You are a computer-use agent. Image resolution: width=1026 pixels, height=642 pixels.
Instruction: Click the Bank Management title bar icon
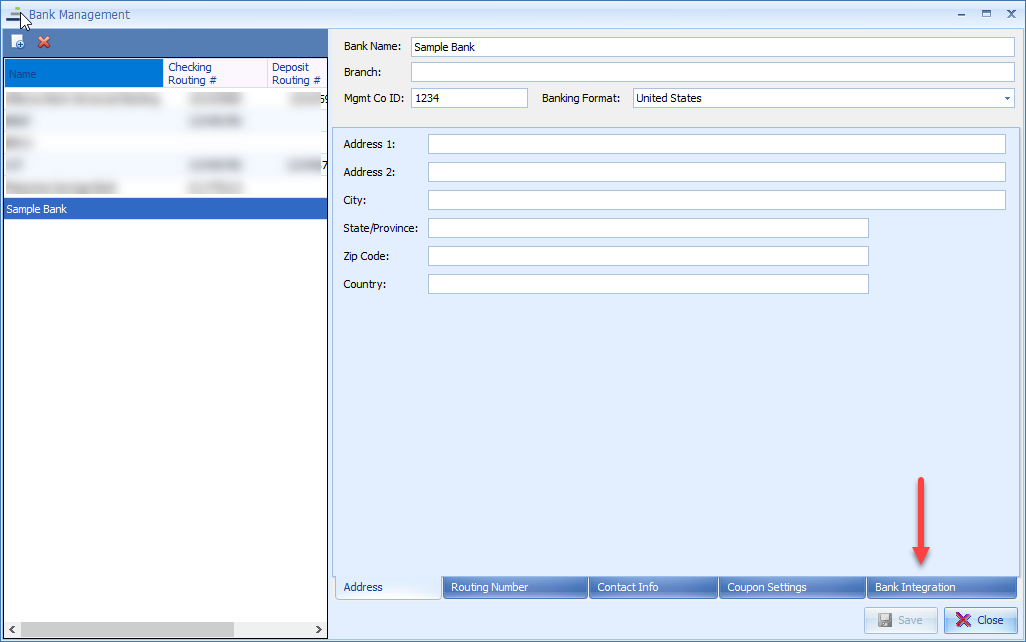tap(12, 14)
